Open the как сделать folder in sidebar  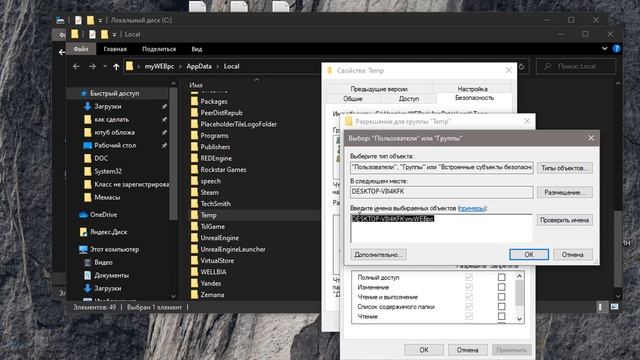(x=111, y=120)
